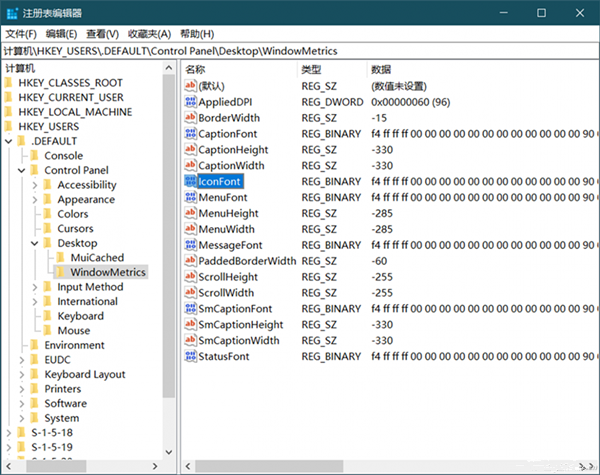Click the registry path address bar

point(300,50)
